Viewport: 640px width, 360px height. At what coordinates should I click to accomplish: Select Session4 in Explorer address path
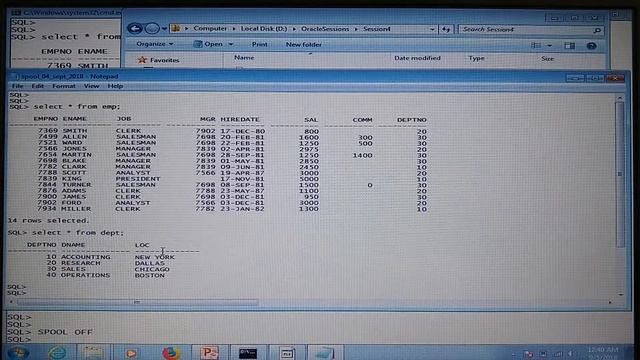[x=377, y=29]
